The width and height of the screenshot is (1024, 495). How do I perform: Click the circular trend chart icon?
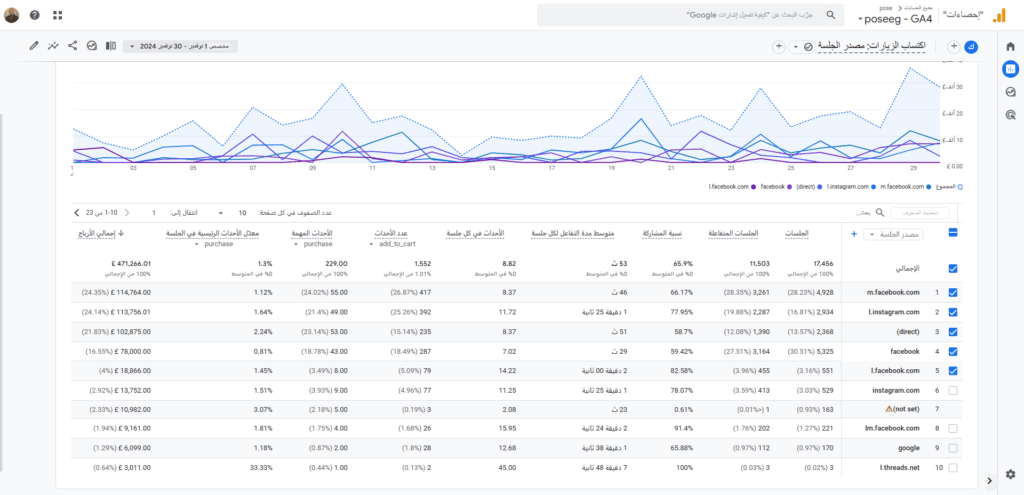click(92, 46)
